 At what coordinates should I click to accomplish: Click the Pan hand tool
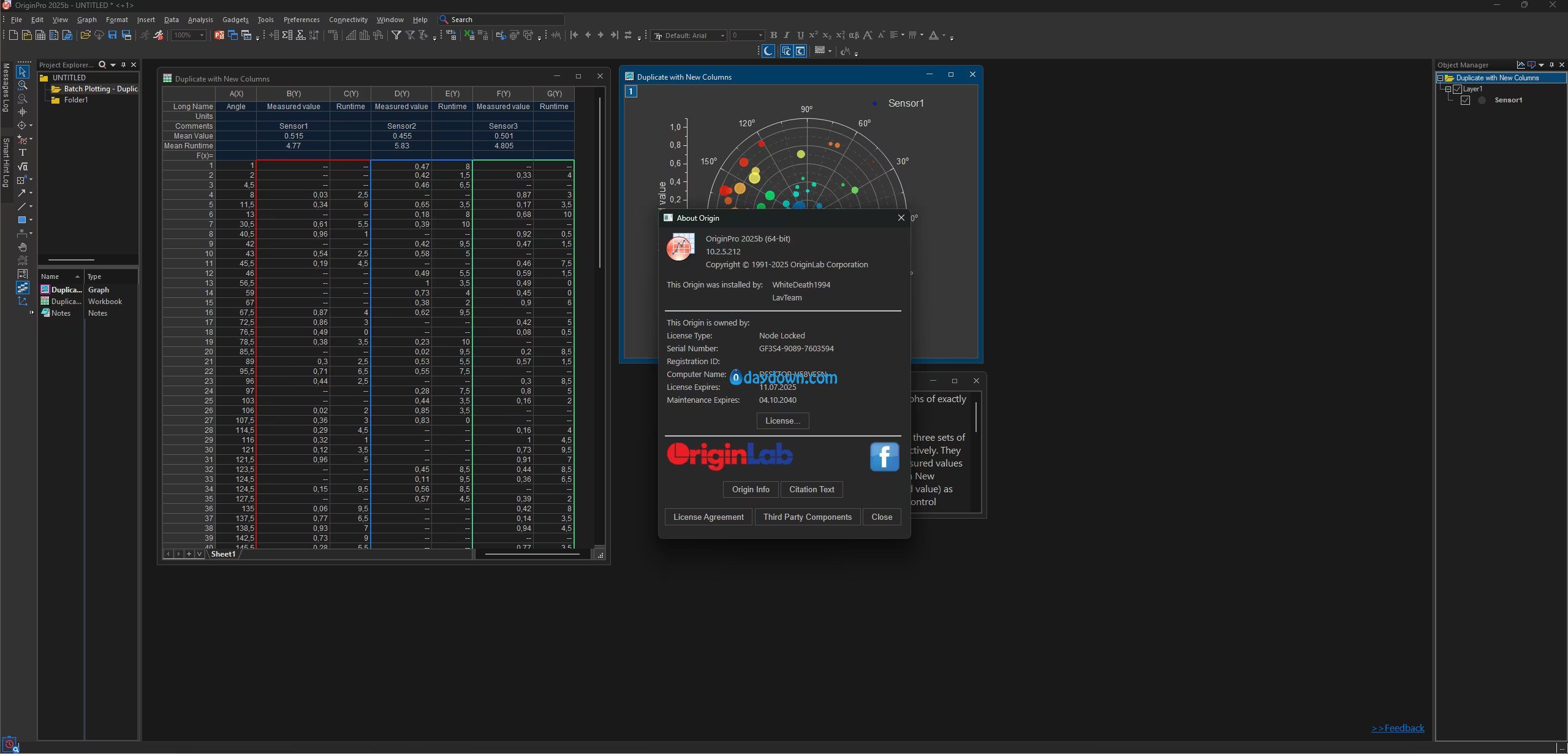(x=23, y=247)
